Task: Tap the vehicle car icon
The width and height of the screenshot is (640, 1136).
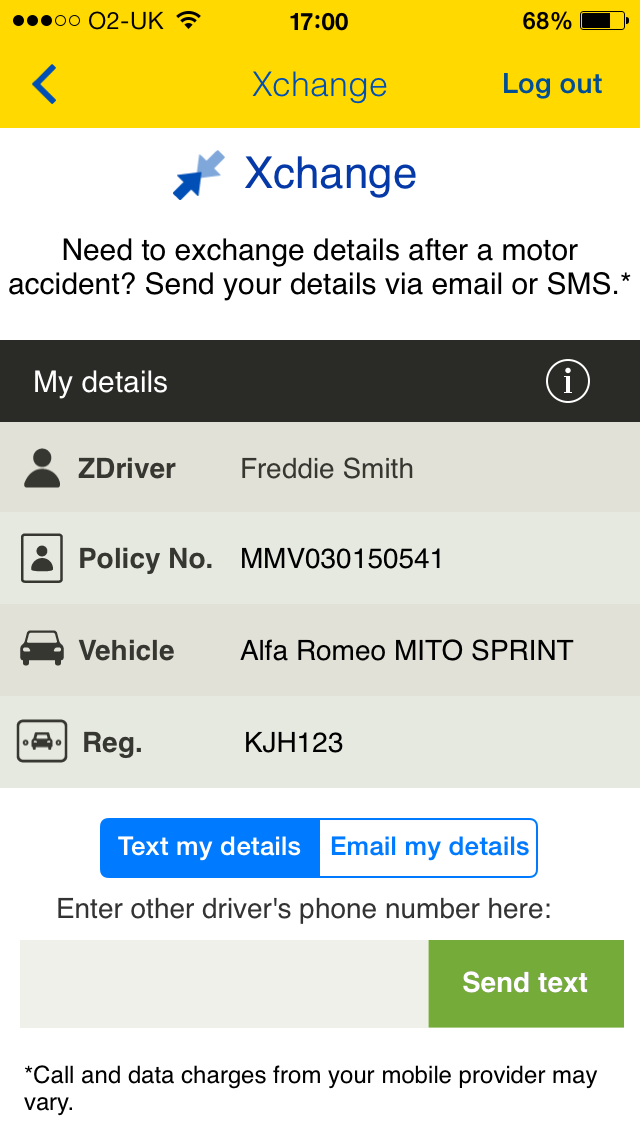Action: pos(42,650)
